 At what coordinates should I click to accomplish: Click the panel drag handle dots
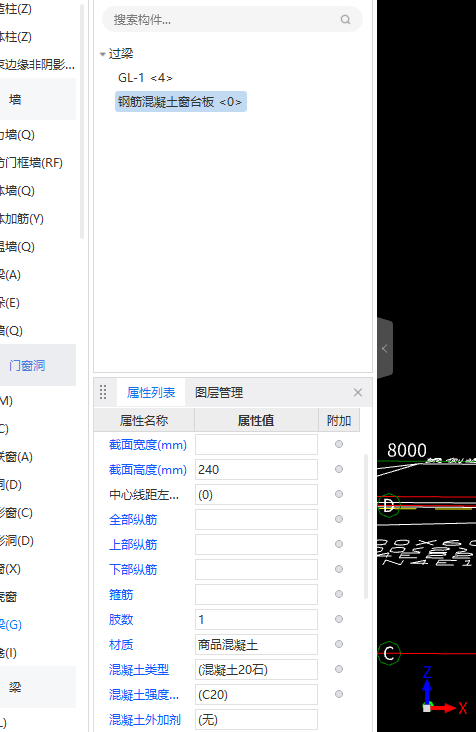click(103, 392)
